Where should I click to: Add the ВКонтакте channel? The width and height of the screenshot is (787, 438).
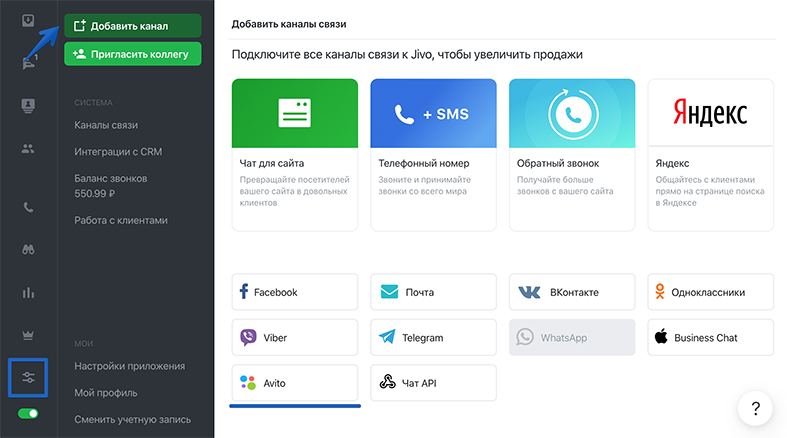point(572,292)
